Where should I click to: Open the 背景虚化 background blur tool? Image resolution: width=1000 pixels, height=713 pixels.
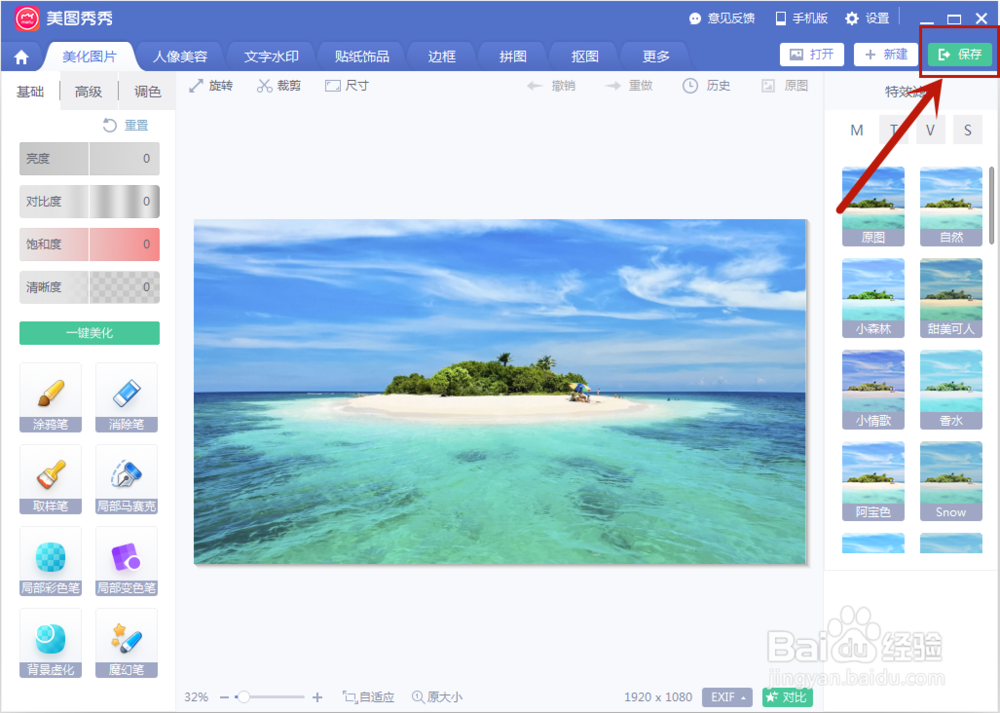(50, 642)
